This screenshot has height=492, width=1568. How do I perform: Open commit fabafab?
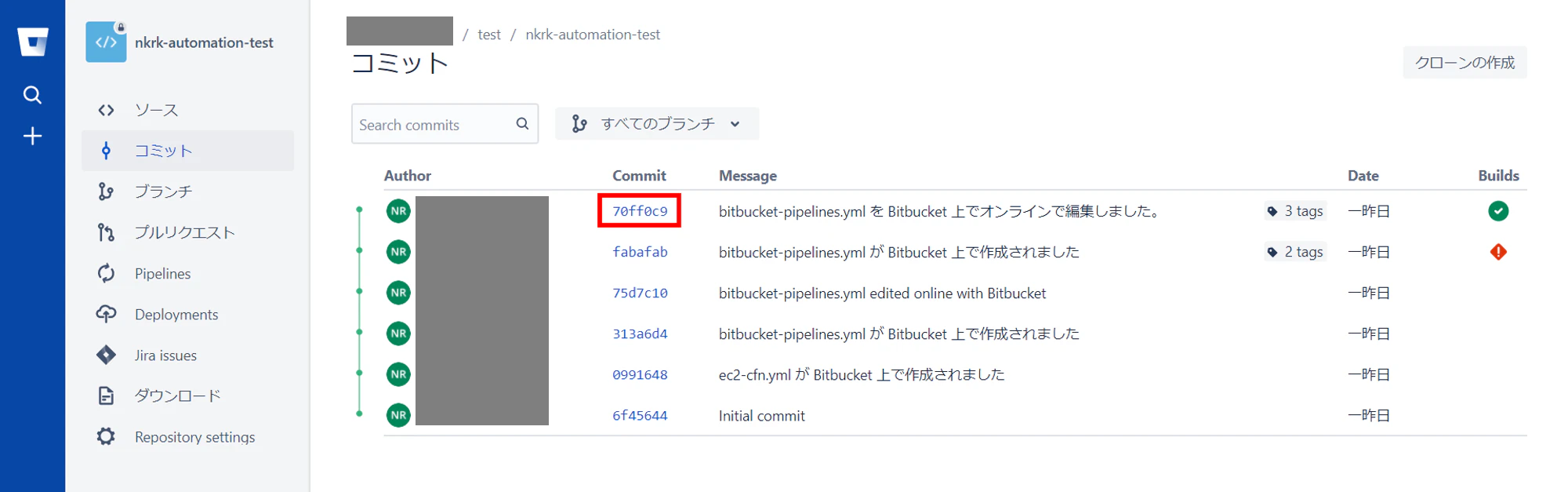coord(640,252)
